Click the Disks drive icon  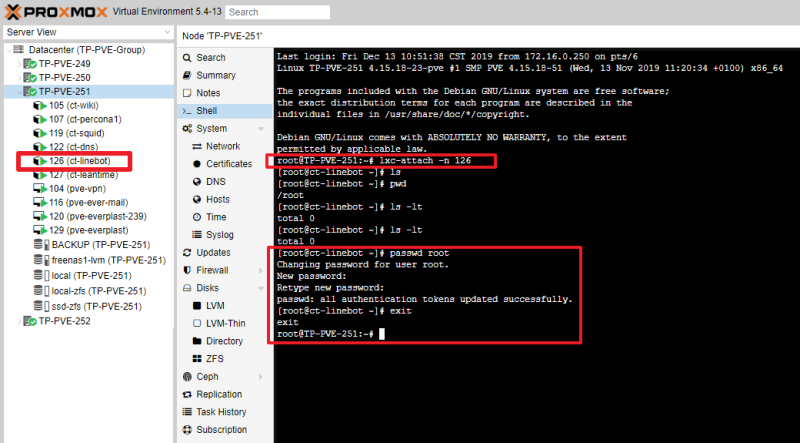[x=187, y=288]
